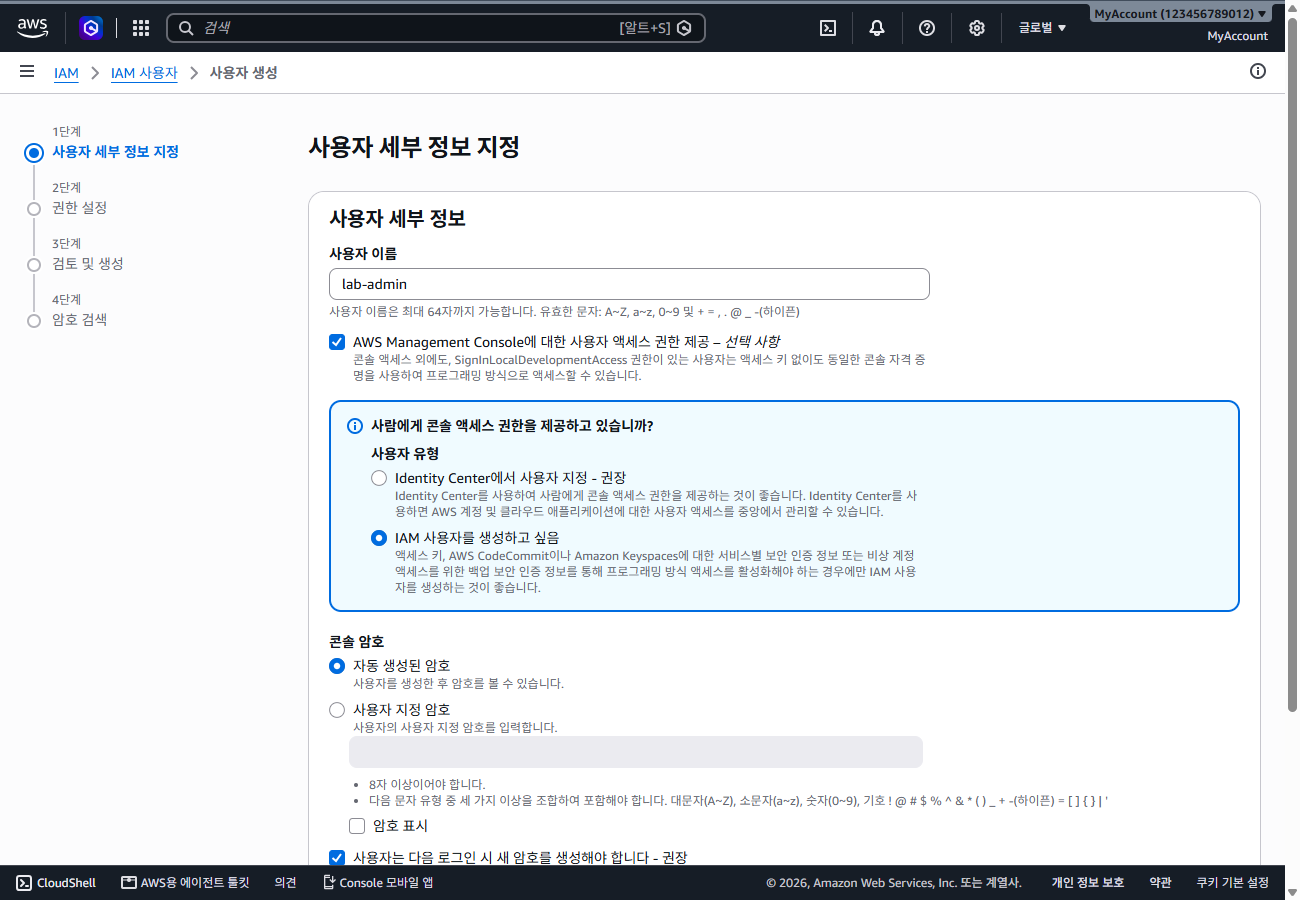Viewport: 1300px width, 900px height.
Task: Go to IAM 사용자 breadcrumb link
Action: (144, 73)
